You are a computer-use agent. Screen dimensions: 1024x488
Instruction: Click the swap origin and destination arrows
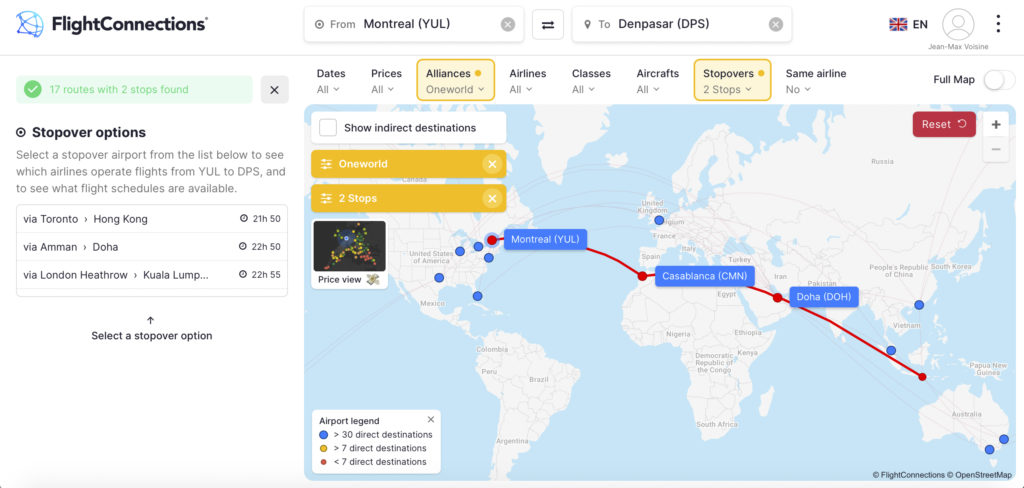tap(547, 24)
